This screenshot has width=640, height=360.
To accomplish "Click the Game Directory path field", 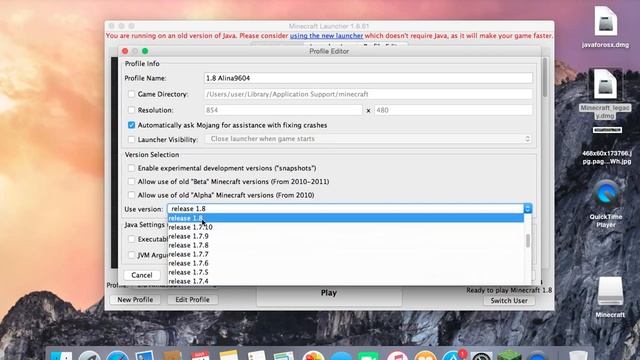I will click(x=368, y=94).
